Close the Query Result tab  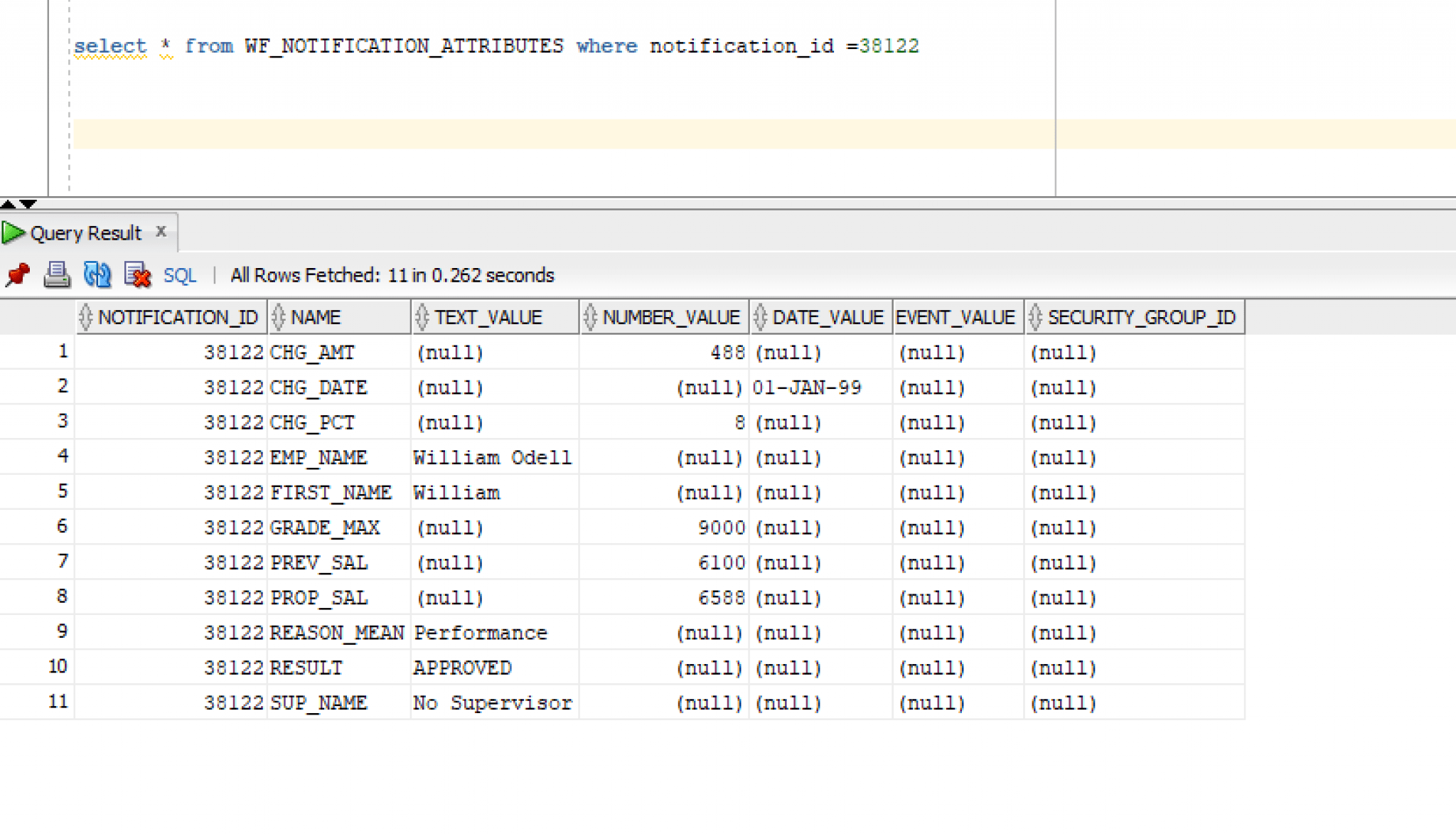(x=161, y=232)
